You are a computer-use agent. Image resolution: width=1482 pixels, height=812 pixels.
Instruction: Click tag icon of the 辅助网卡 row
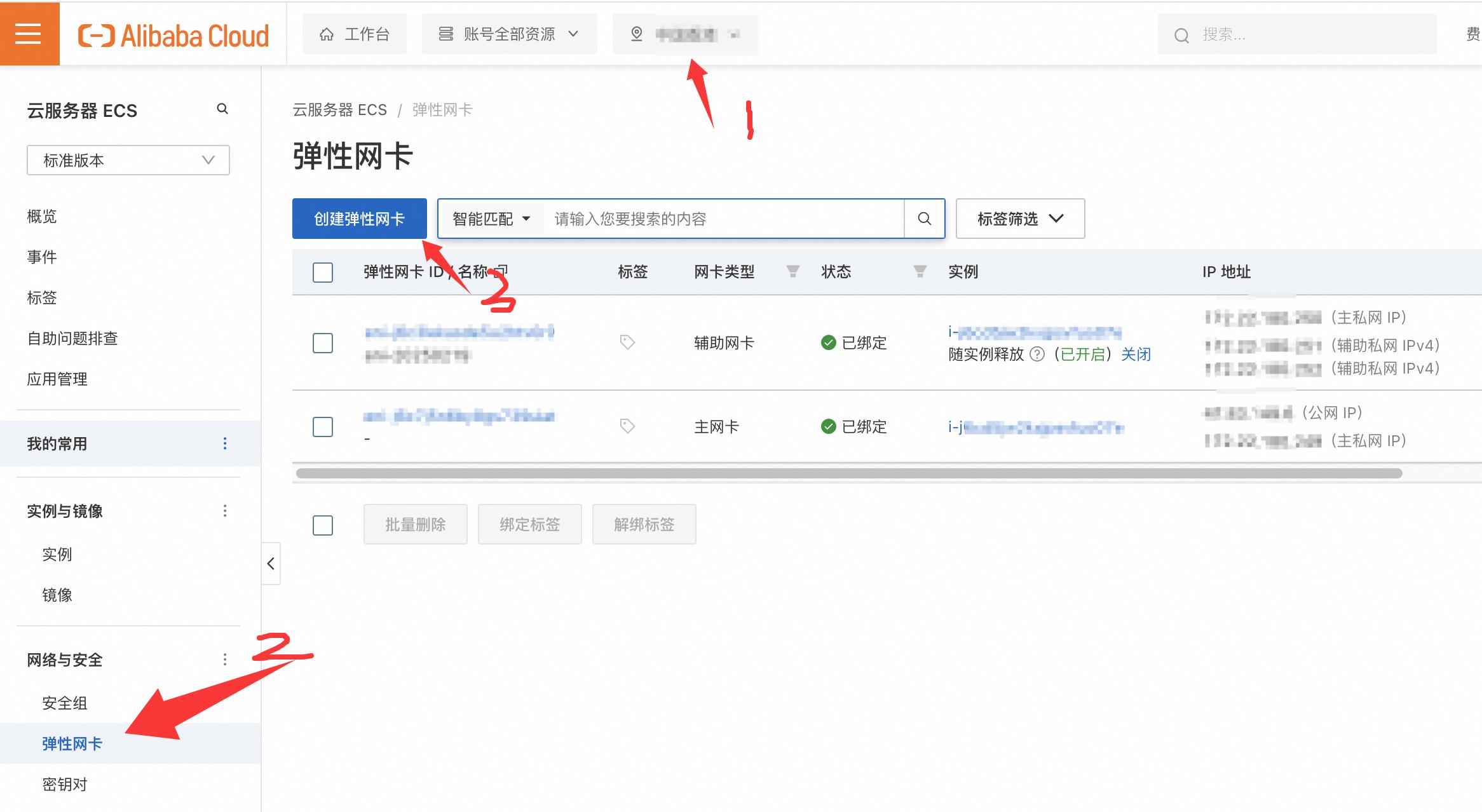(x=627, y=342)
